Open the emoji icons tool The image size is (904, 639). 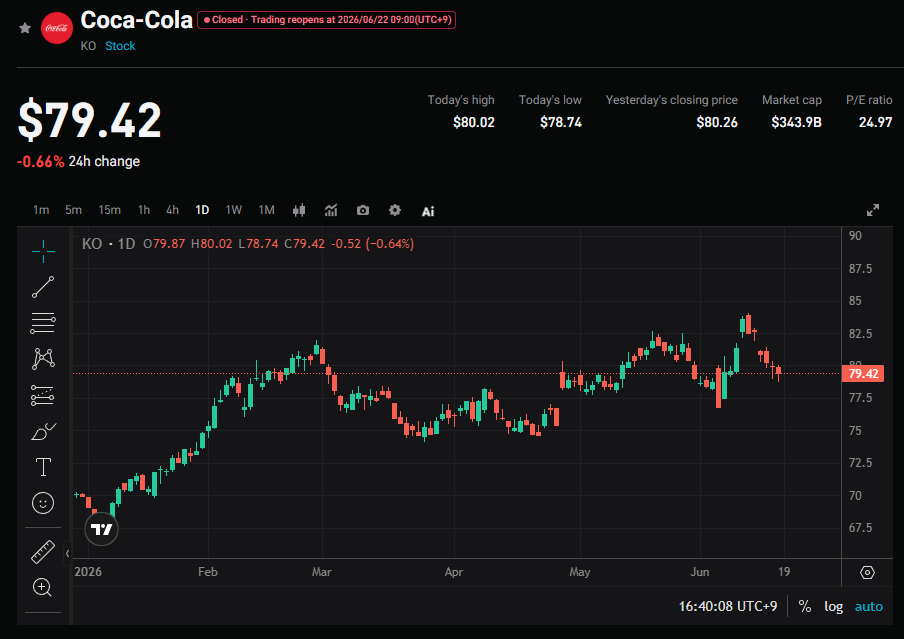(x=43, y=503)
